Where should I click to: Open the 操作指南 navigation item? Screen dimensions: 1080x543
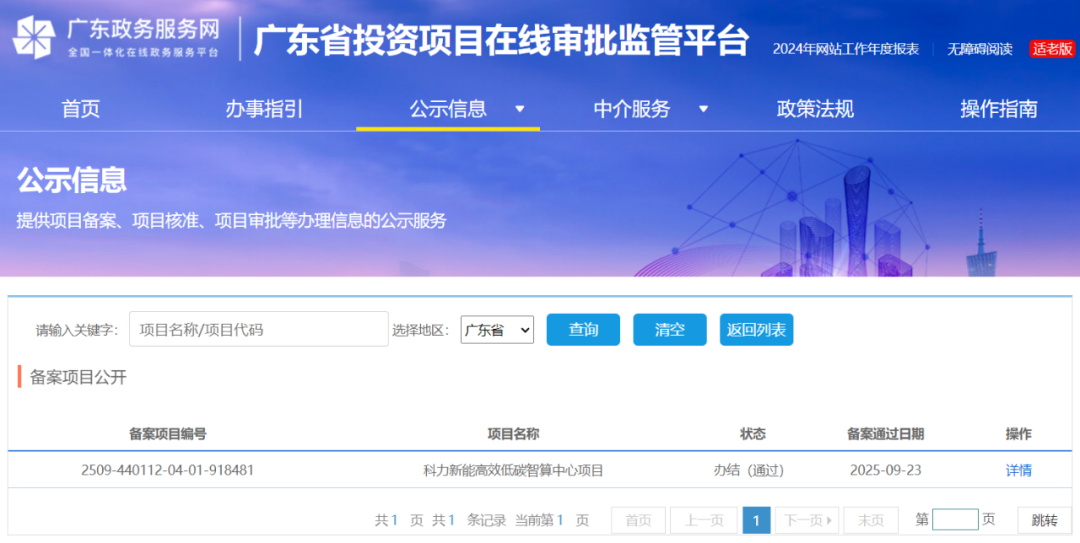[998, 109]
